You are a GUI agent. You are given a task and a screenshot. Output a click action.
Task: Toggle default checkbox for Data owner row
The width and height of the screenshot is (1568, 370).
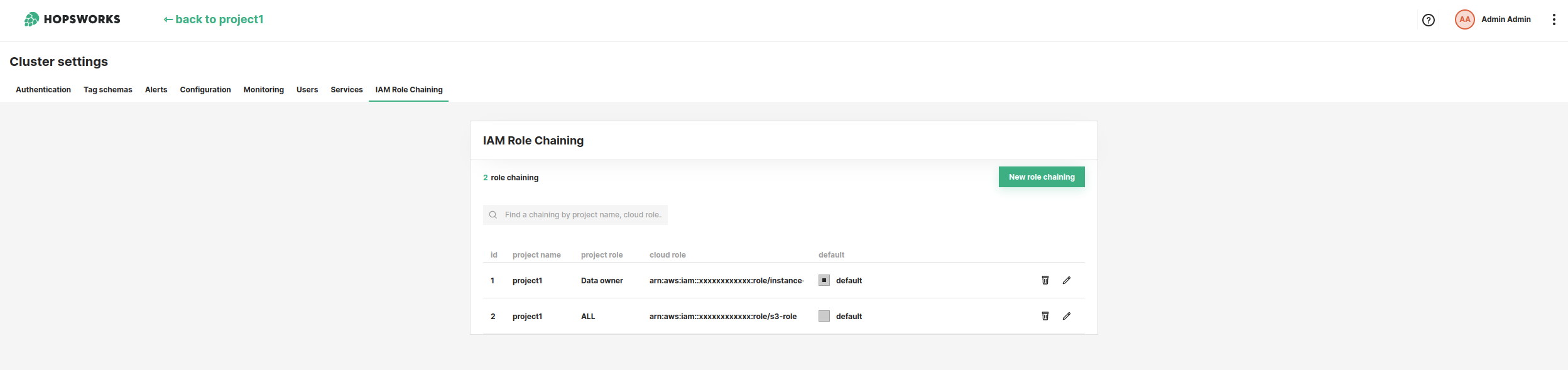click(824, 280)
